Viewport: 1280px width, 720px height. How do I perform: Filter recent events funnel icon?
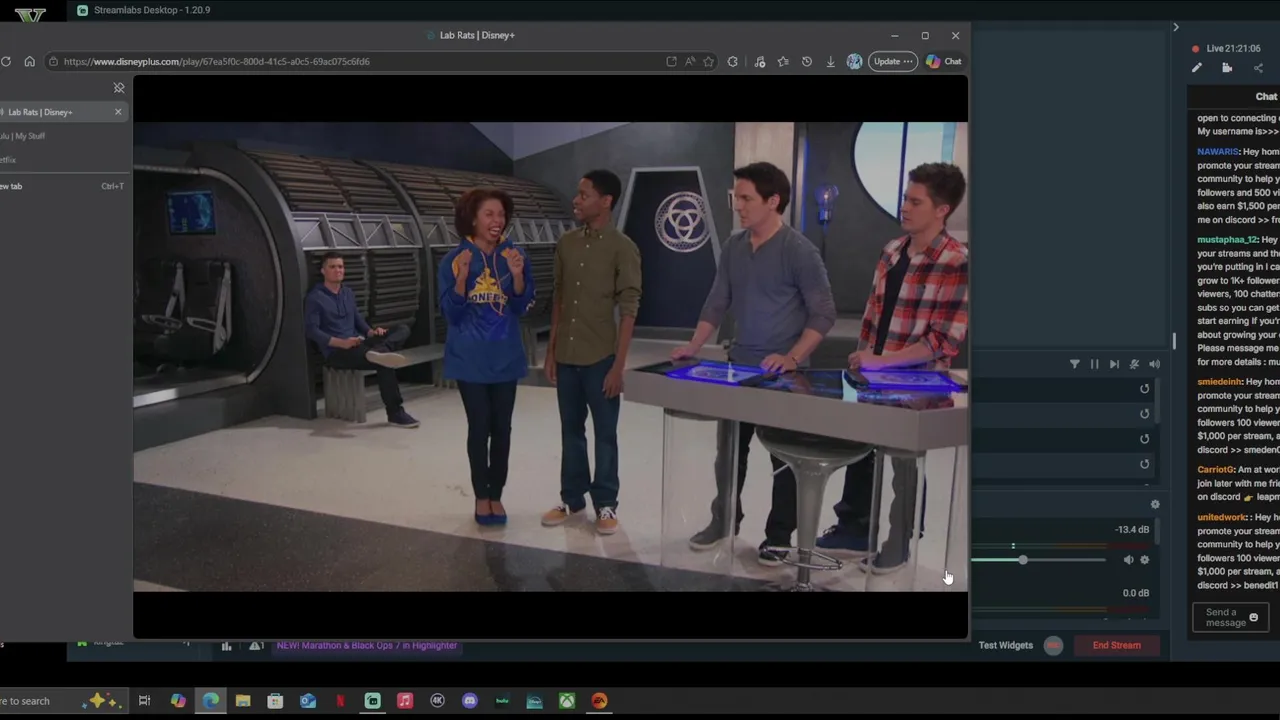[1075, 365]
